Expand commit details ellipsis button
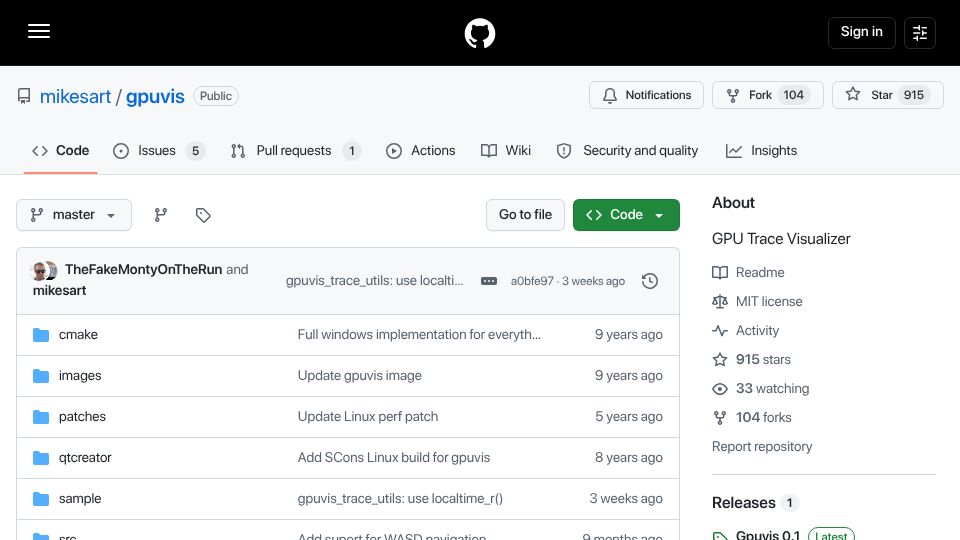This screenshot has height=540, width=960. point(489,281)
